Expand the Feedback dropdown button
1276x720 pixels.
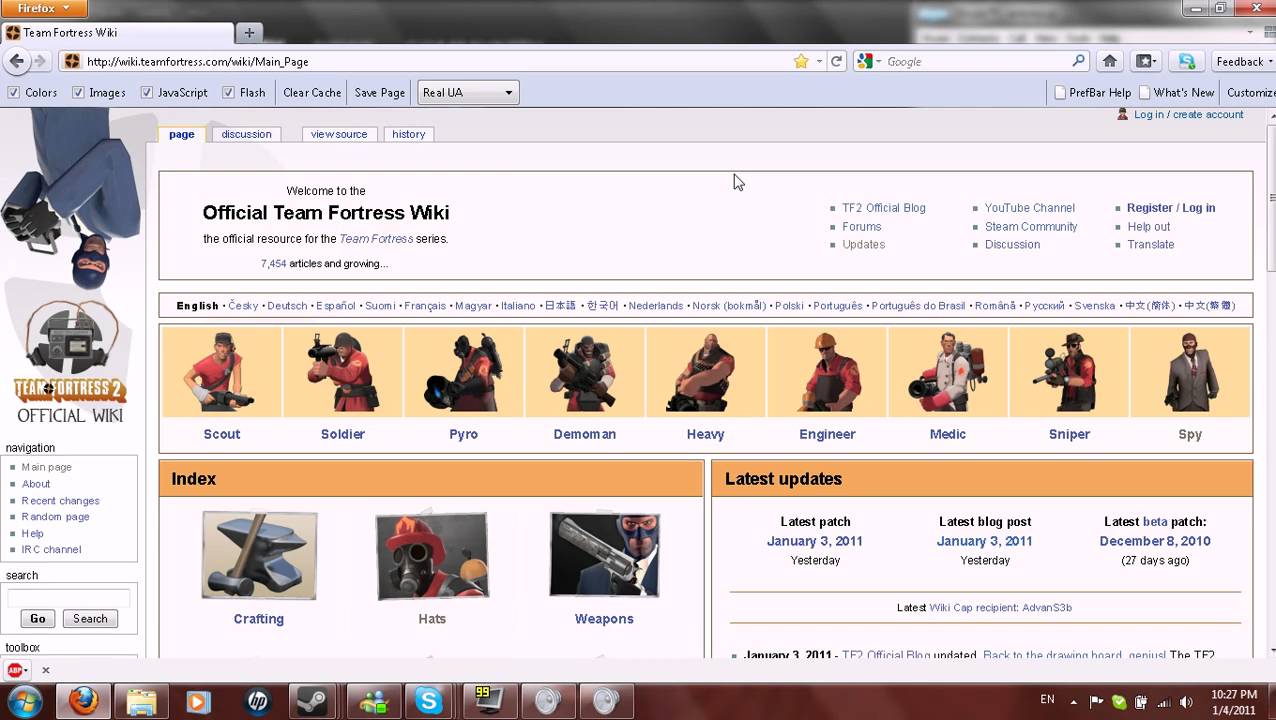coord(1244,61)
